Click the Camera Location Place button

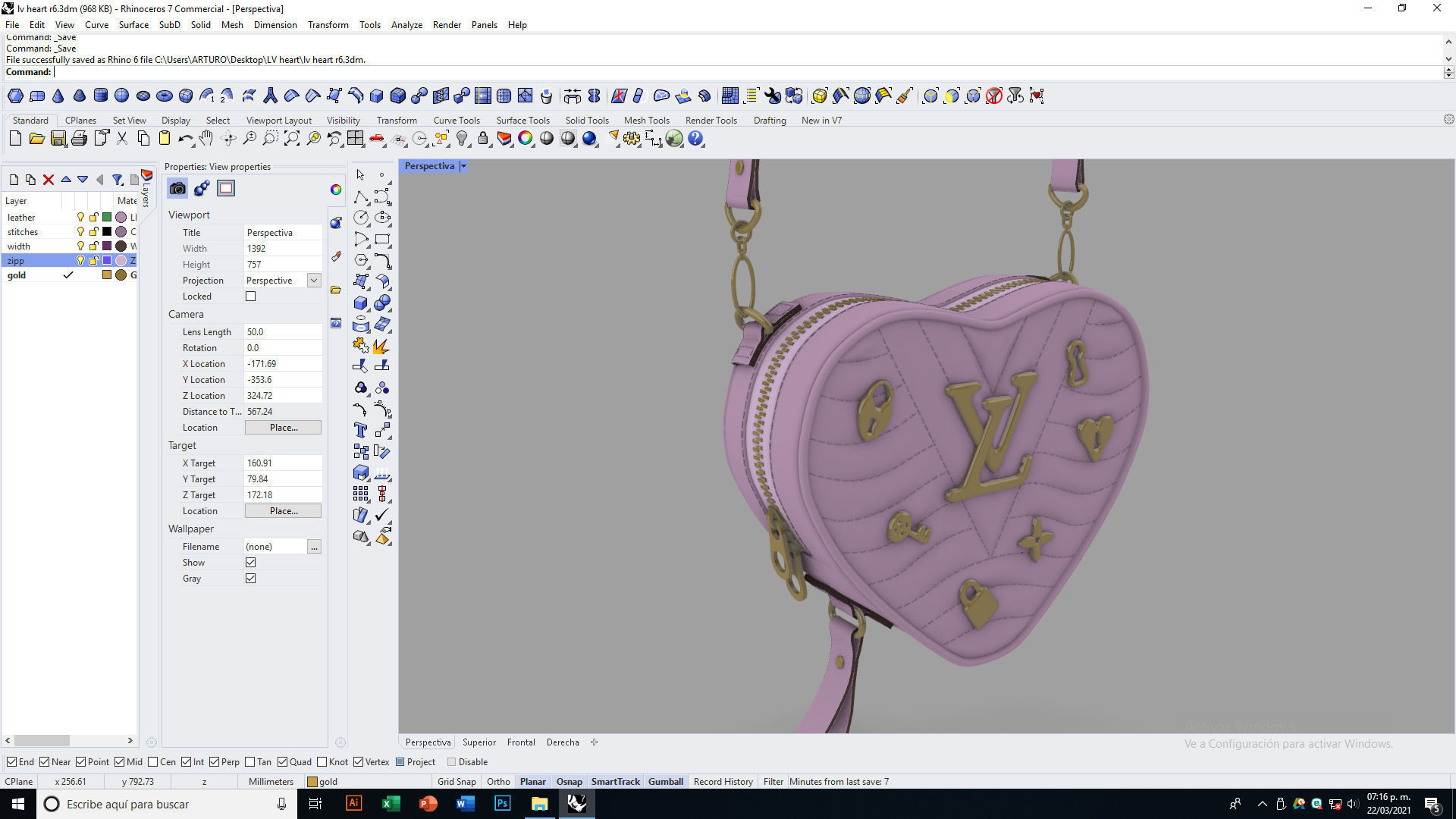point(283,428)
